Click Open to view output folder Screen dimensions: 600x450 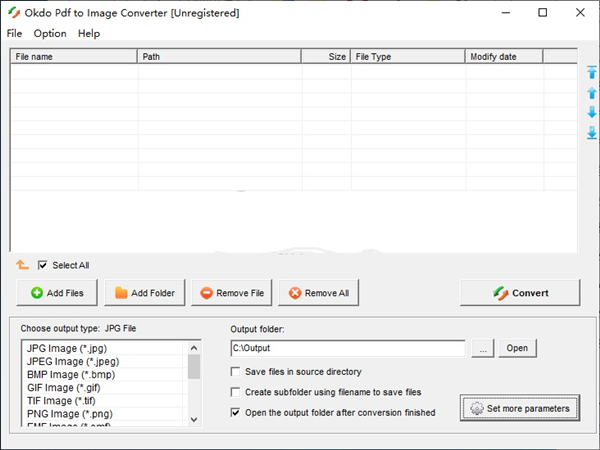(517, 348)
